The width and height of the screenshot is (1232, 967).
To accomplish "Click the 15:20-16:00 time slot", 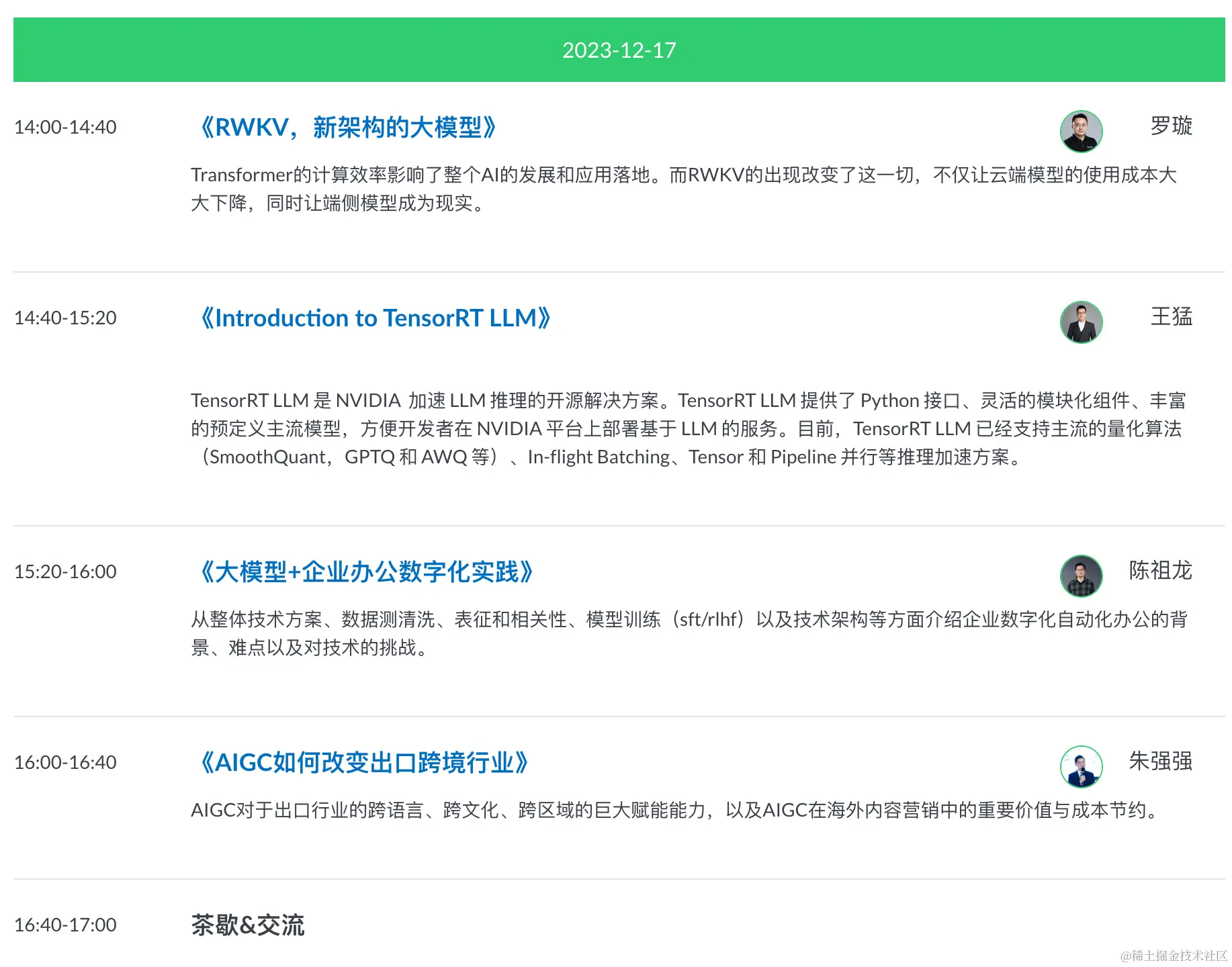I will pyautogui.click(x=65, y=571).
